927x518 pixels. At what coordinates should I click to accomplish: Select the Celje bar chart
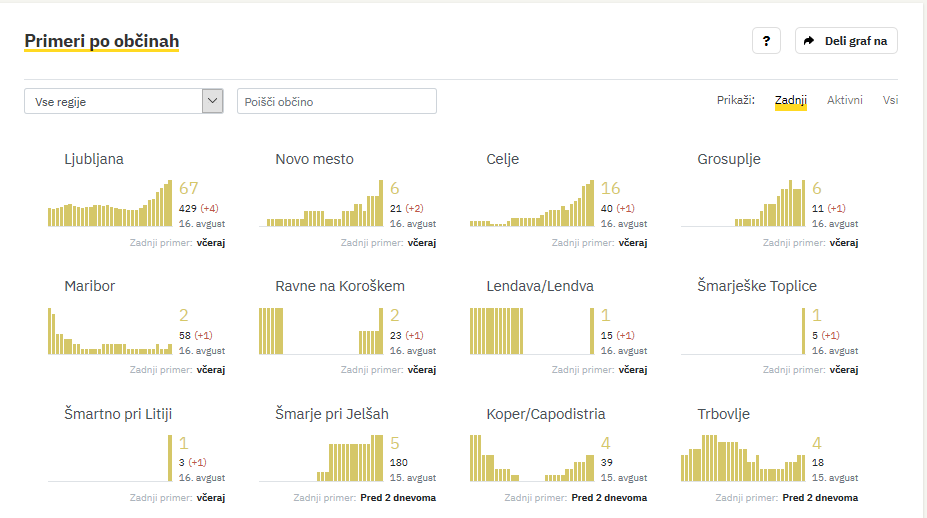[x=532, y=203]
